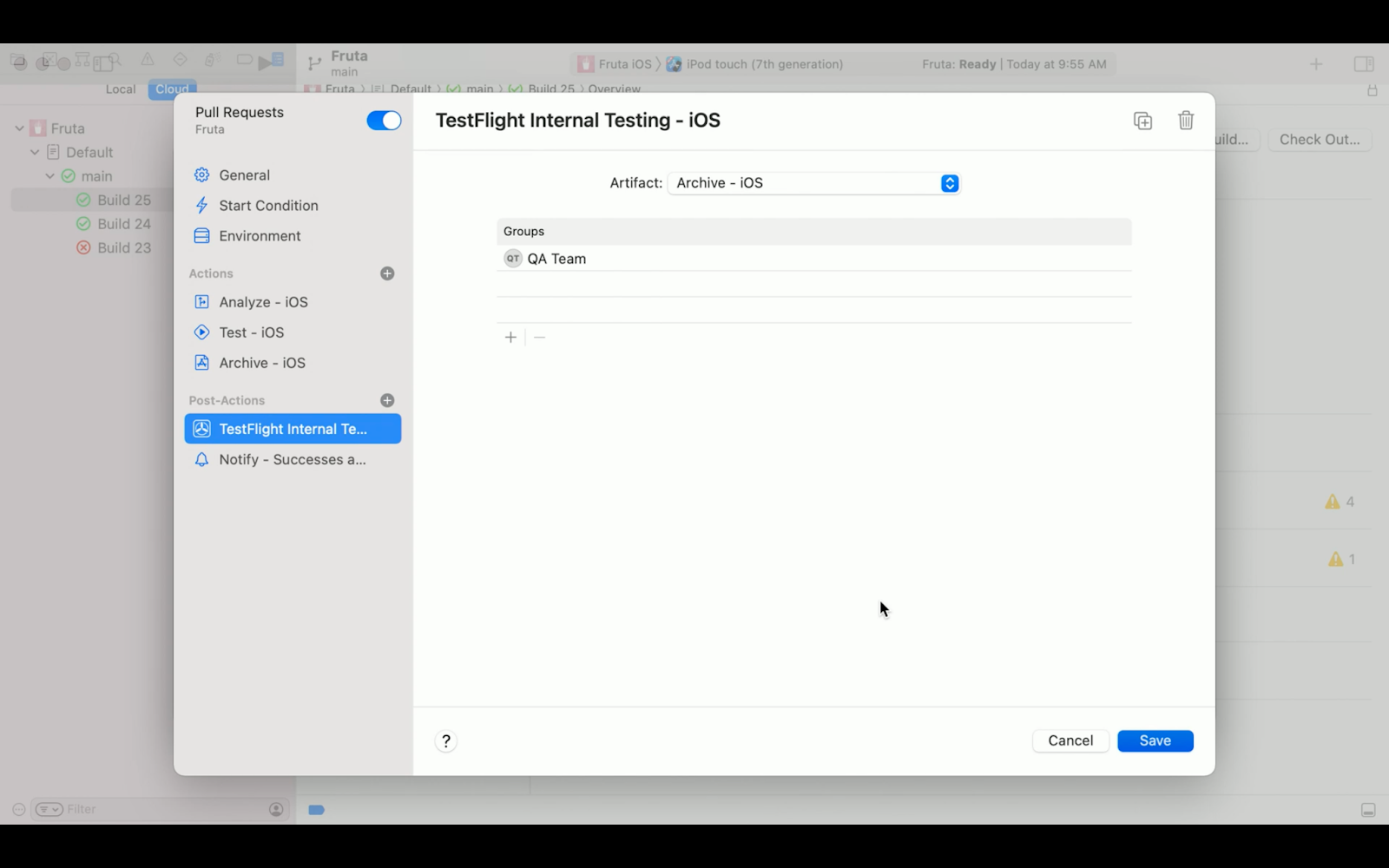Delete the TestFlight post-action with the trash icon

1186,121
